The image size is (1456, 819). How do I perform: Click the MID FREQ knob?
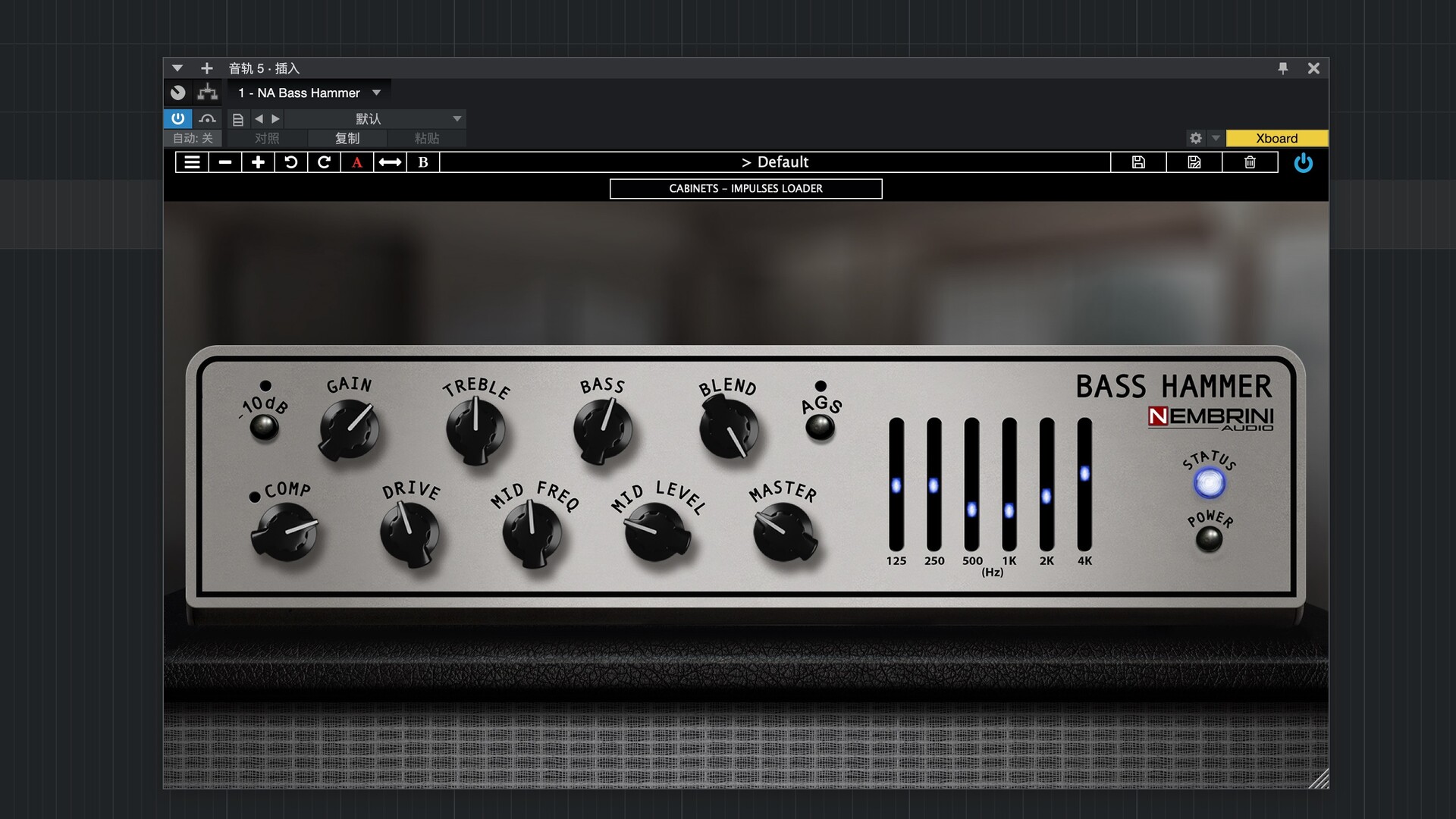[533, 534]
